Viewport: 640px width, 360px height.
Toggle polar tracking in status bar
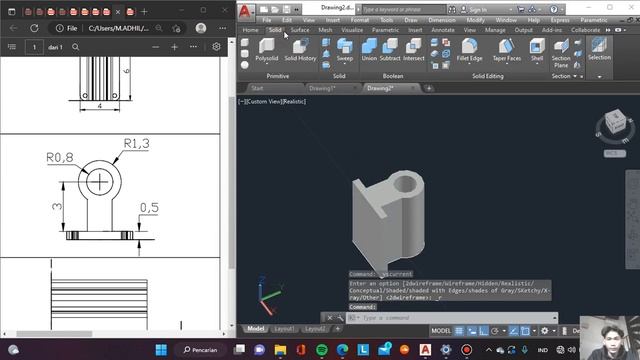[495, 331]
